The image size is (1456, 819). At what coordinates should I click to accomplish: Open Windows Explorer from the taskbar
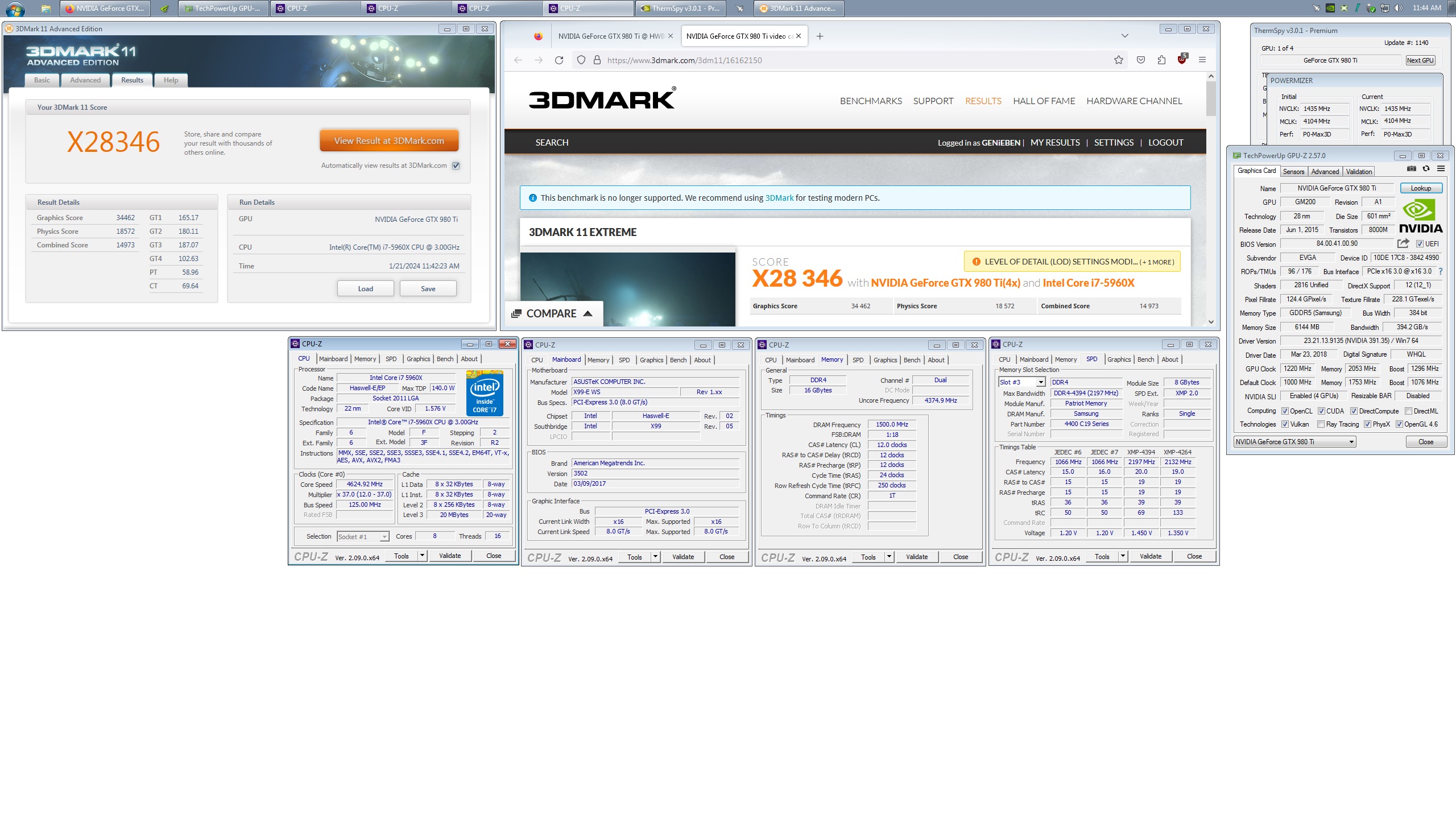(46, 9)
